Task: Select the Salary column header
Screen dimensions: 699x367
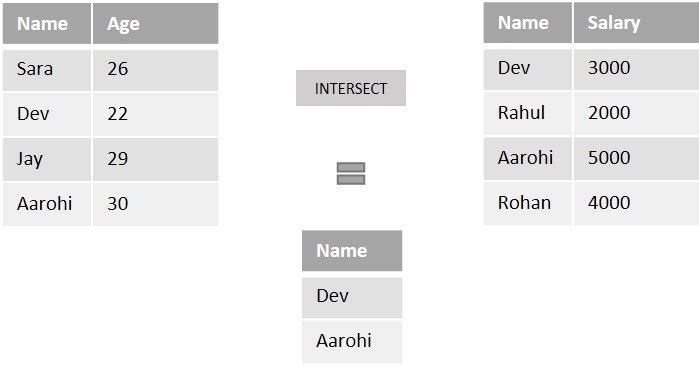Action: 636,23
